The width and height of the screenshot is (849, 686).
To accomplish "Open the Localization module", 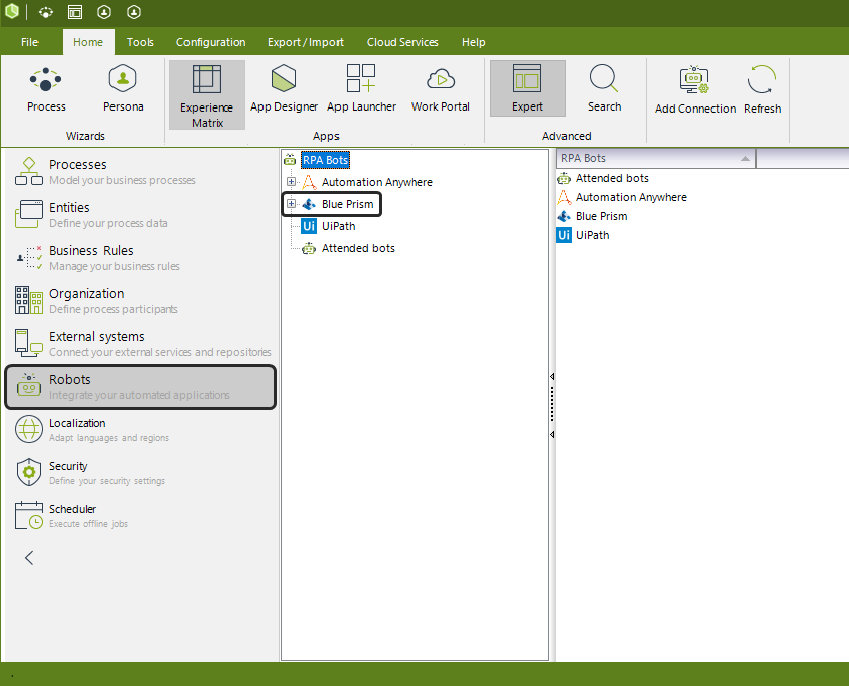I will (x=141, y=430).
